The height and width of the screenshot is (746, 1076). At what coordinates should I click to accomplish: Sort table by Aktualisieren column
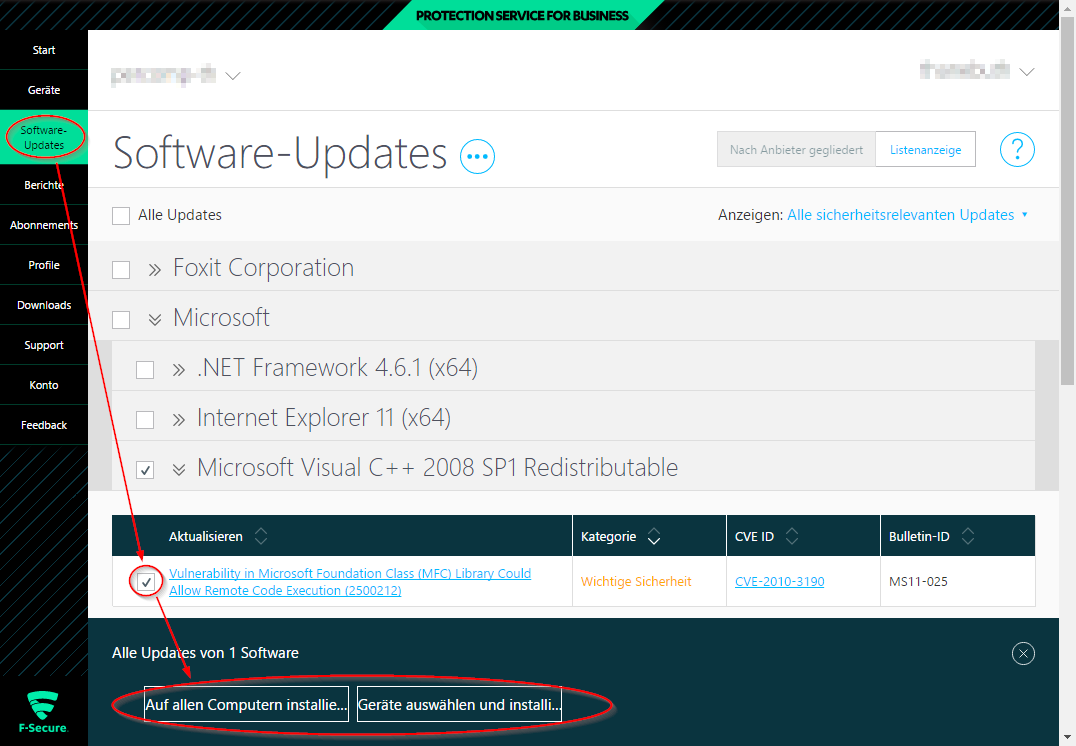[x=261, y=536]
